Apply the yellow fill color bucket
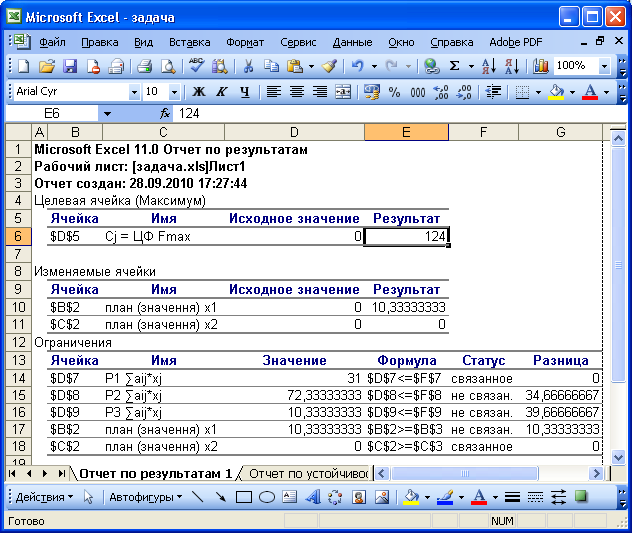This screenshot has height=533, width=632. coord(556,92)
